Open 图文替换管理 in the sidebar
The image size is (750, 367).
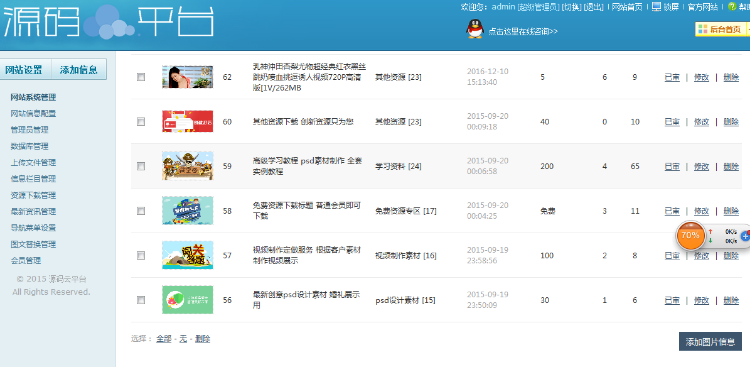pos(33,244)
